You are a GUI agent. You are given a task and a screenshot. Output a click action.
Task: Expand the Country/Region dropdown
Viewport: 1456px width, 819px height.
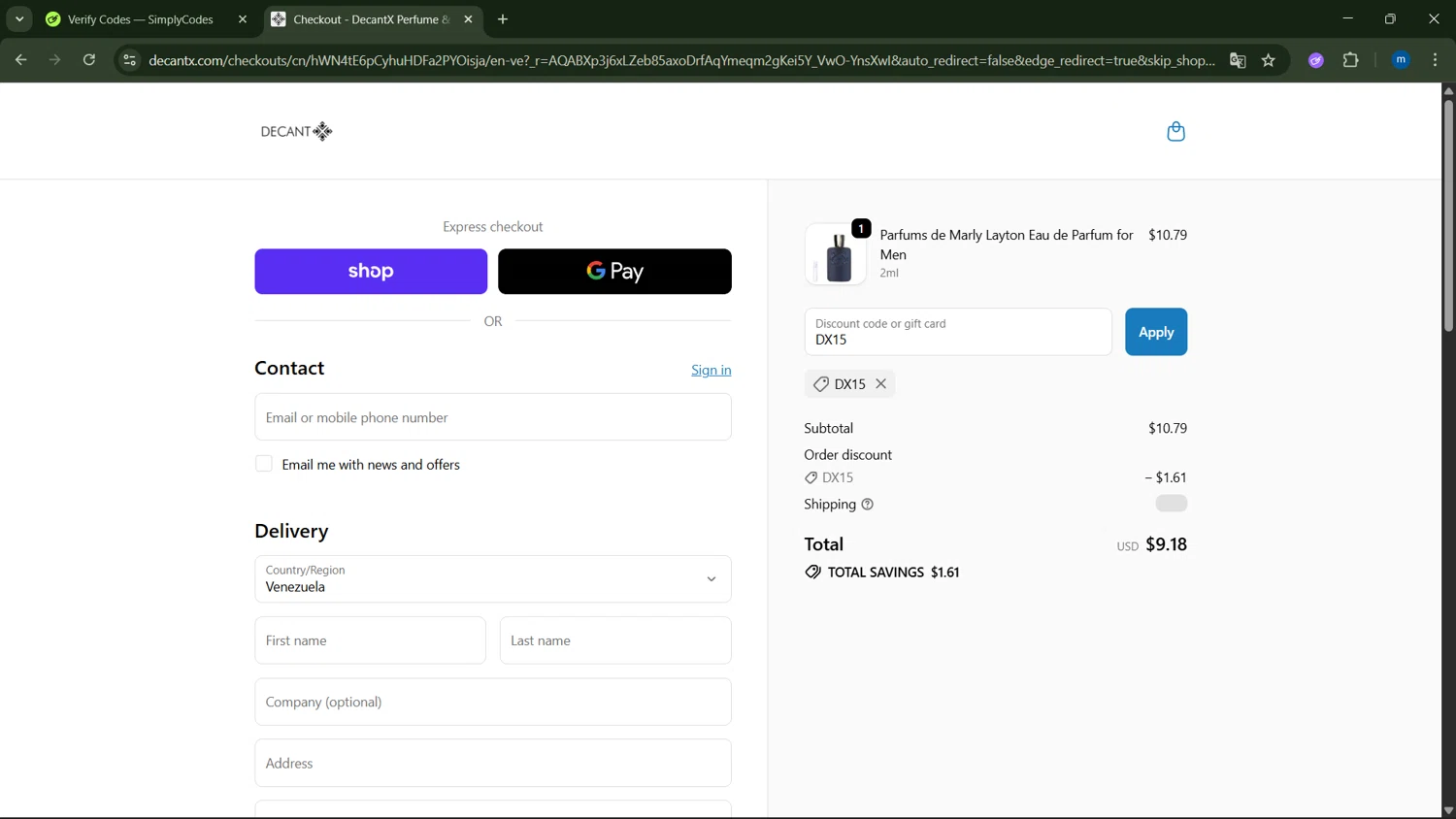point(493,579)
